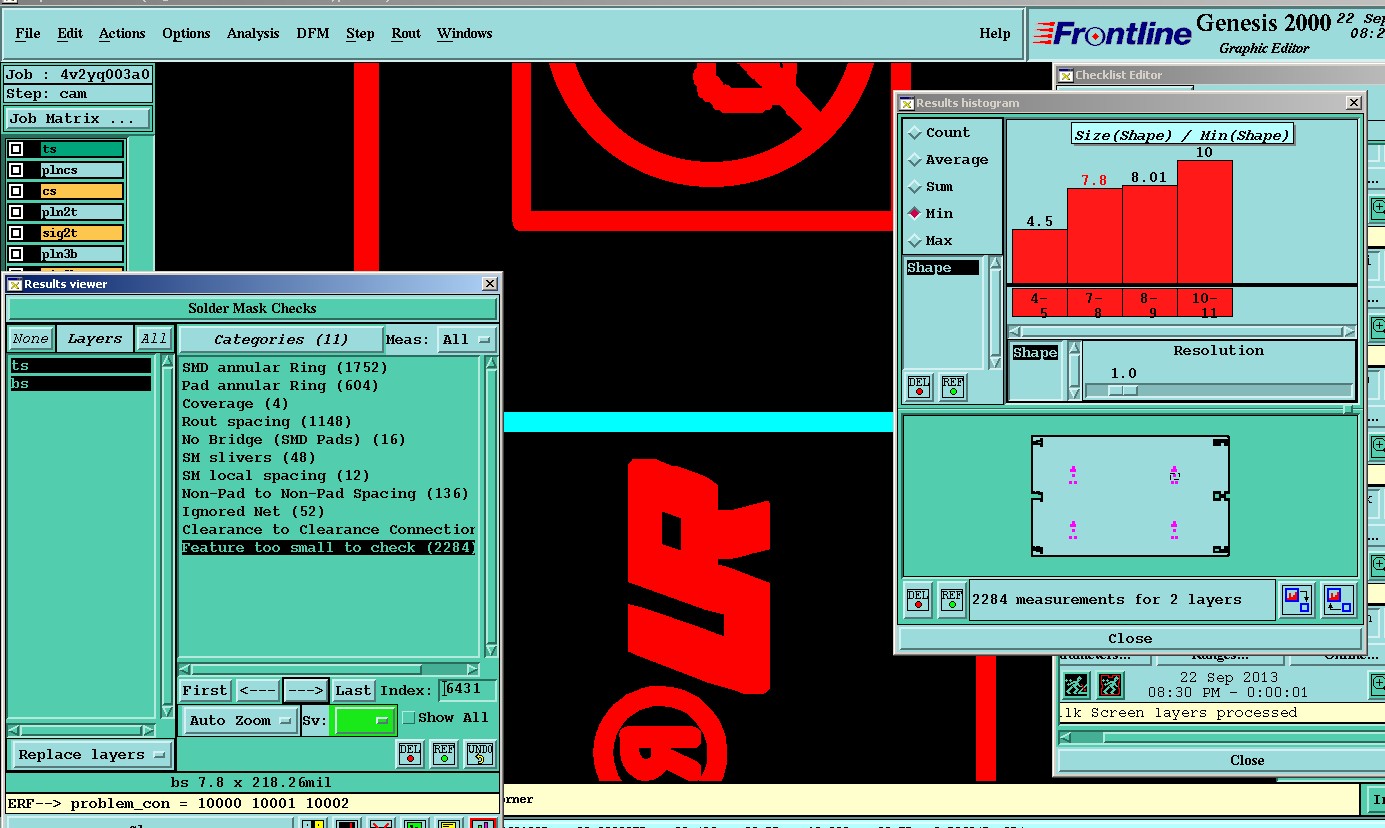
Task: Click red X icon in bottom toolbar
Action: [x=380, y=825]
